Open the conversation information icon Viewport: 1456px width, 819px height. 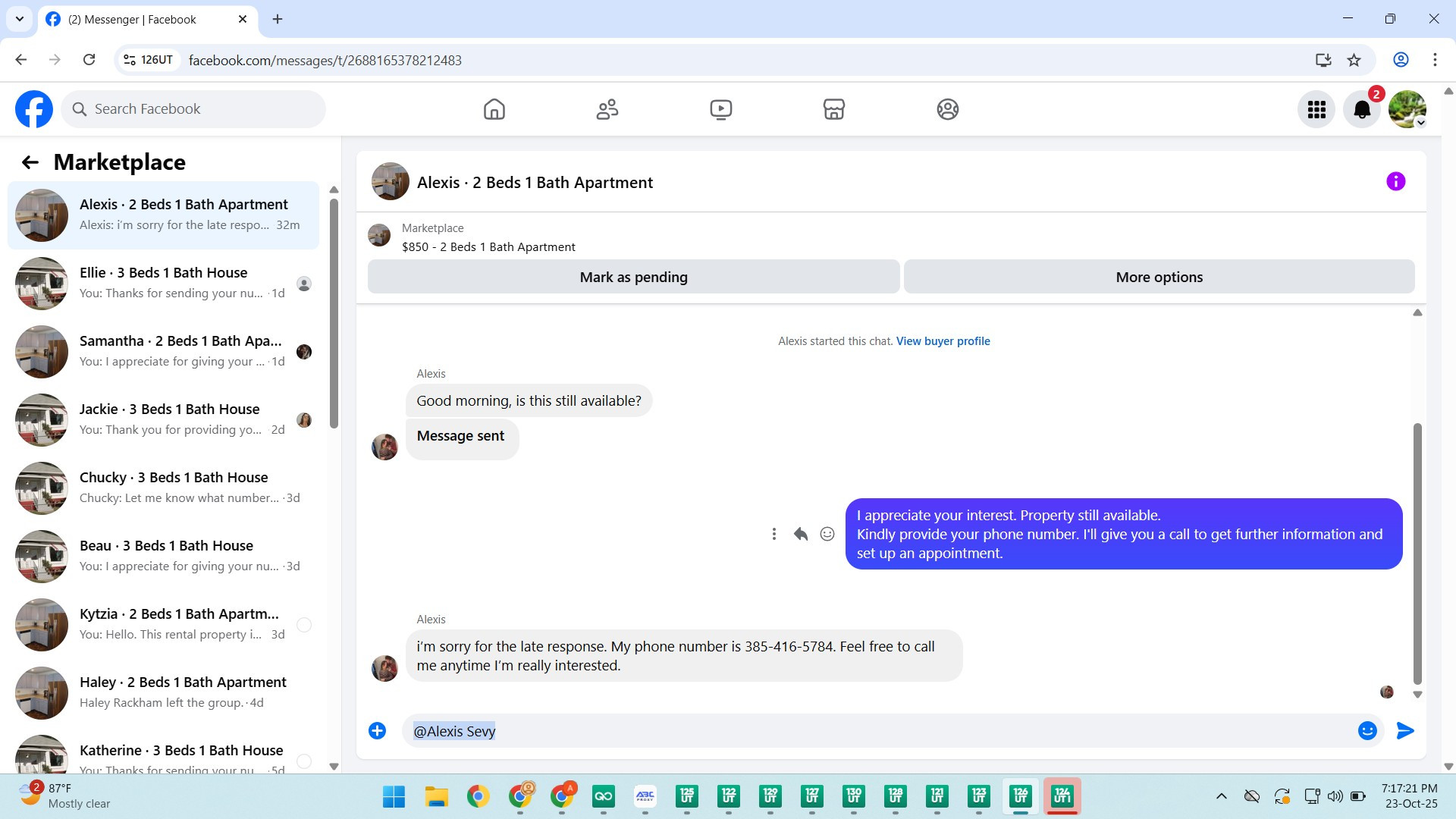click(x=1395, y=181)
